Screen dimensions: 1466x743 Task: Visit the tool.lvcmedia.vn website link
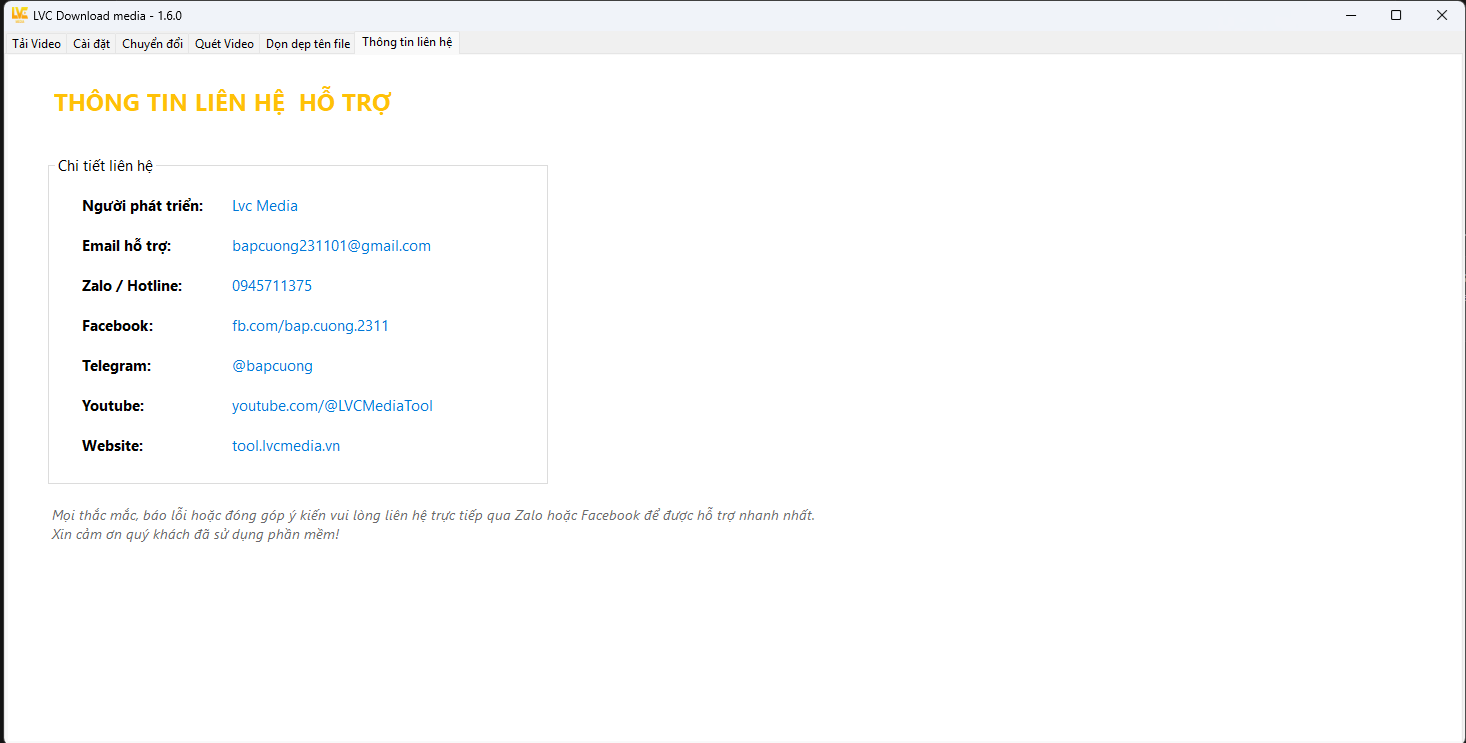286,446
